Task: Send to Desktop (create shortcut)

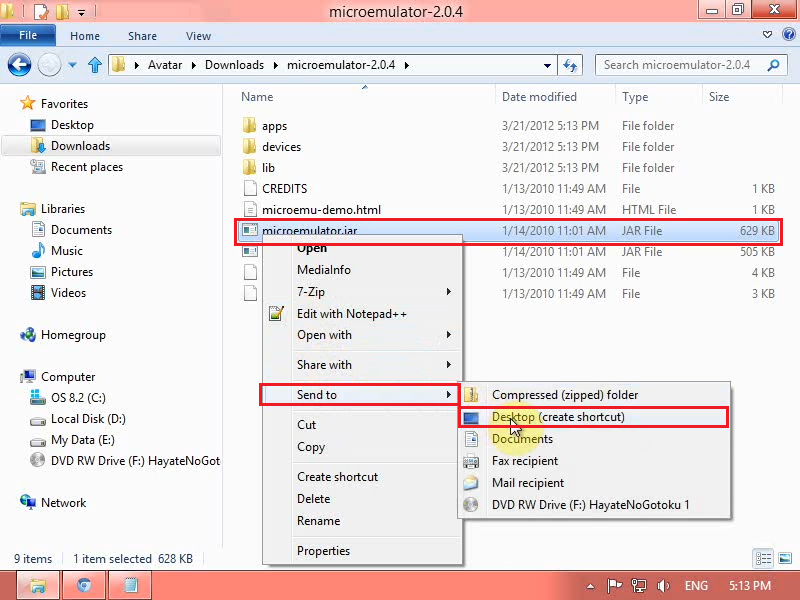Action: [x=594, y=417]
